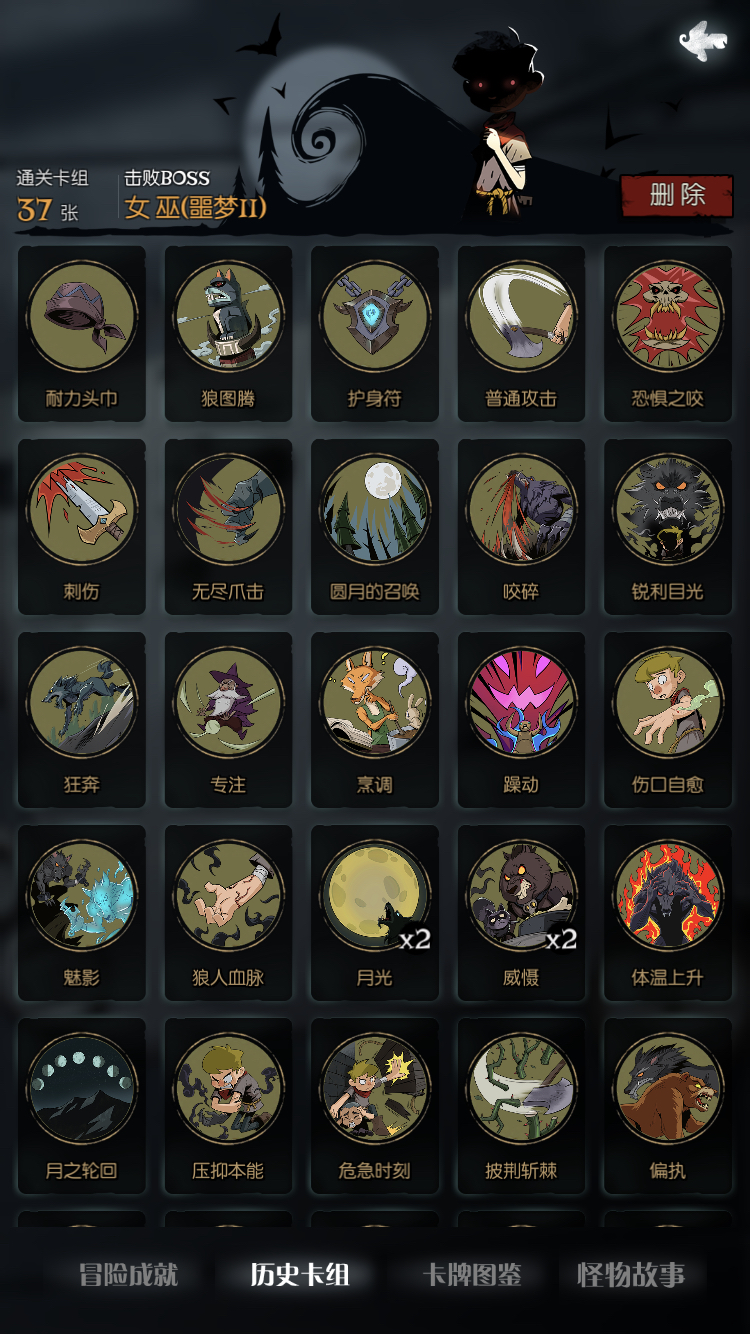This screenshot has height=1334, width=750.
Task: Choose the 普通攻击 axe attack card
Action: coord(521,334)
